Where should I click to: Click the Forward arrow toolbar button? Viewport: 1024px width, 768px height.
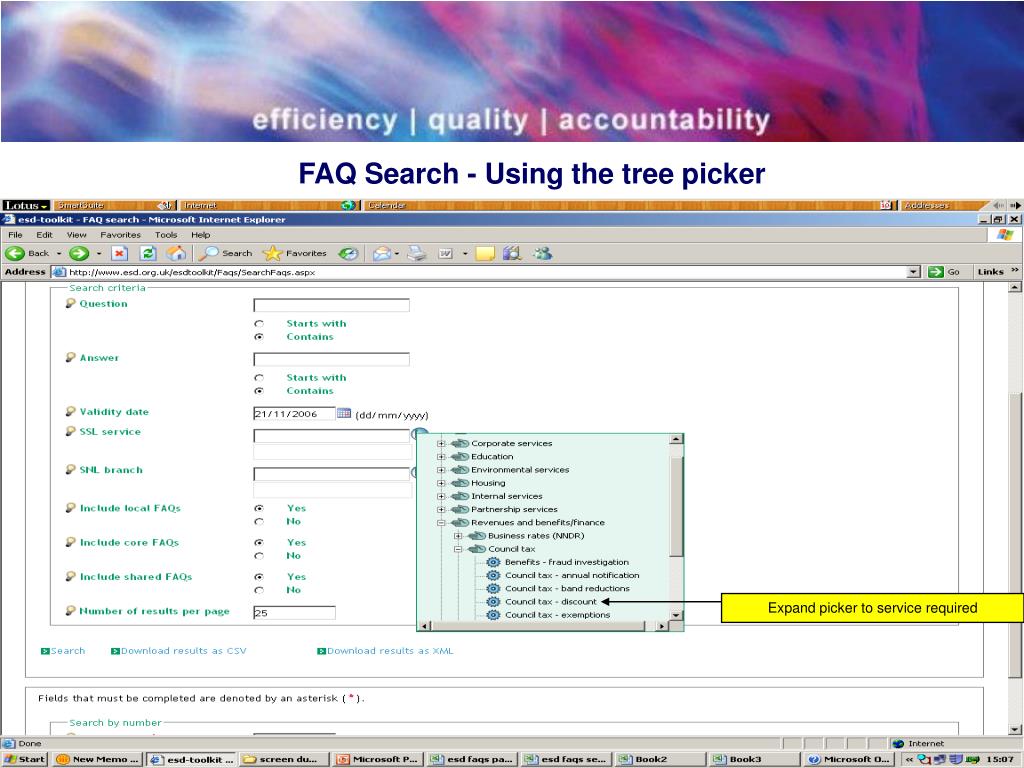click(79, 253)
